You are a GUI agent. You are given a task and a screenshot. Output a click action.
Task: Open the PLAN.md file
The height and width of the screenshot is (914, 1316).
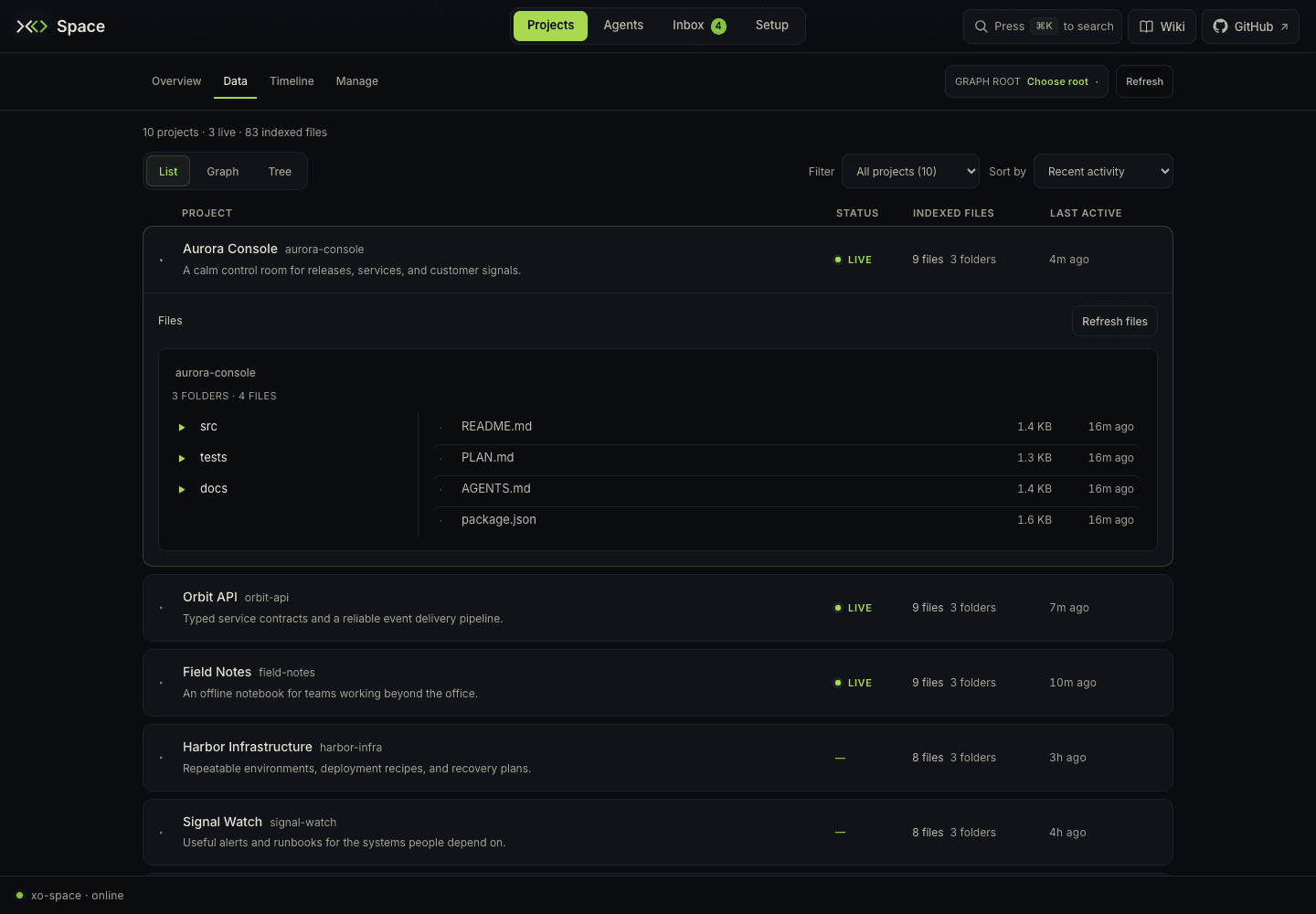(786, 458)
